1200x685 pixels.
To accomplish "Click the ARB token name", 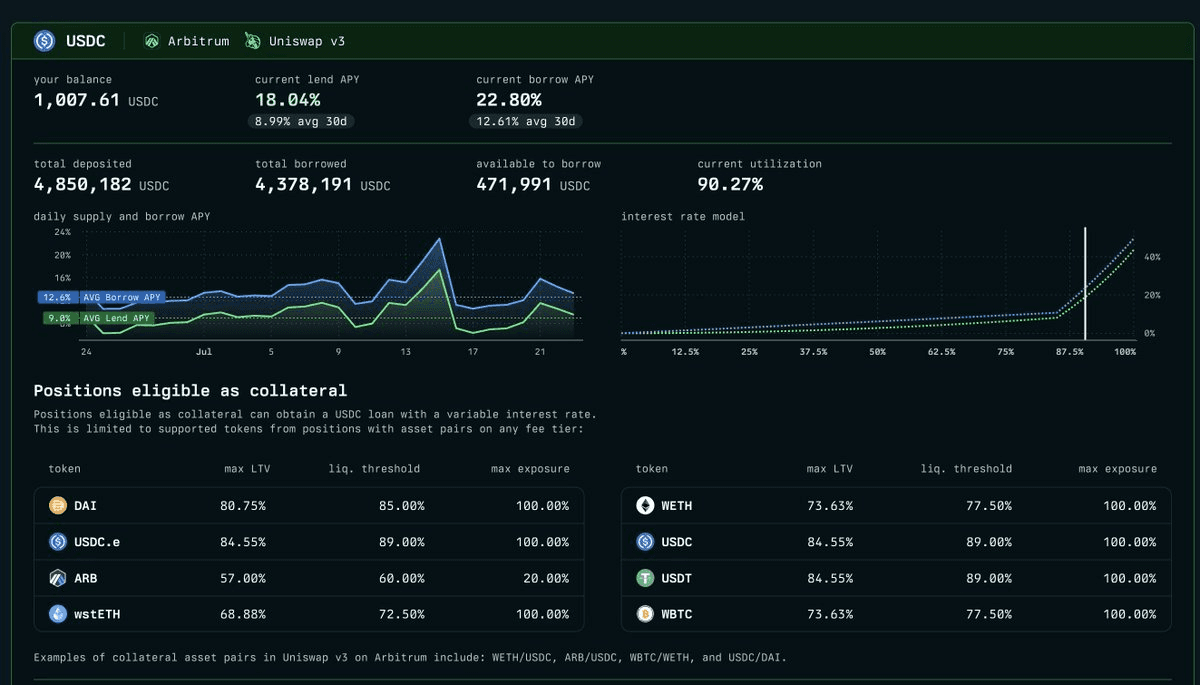I will [86, 578].
